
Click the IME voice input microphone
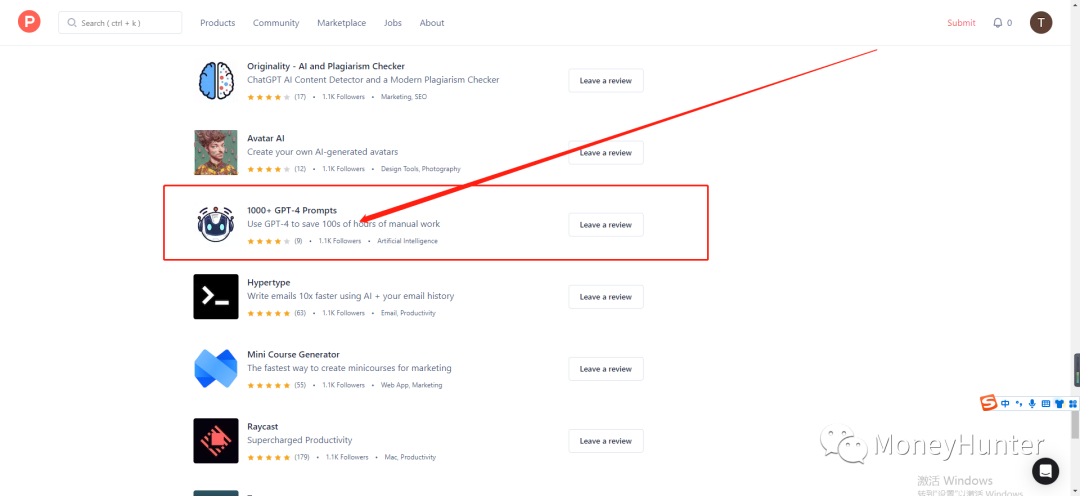pyautogui.click(x=1032, y=404)
